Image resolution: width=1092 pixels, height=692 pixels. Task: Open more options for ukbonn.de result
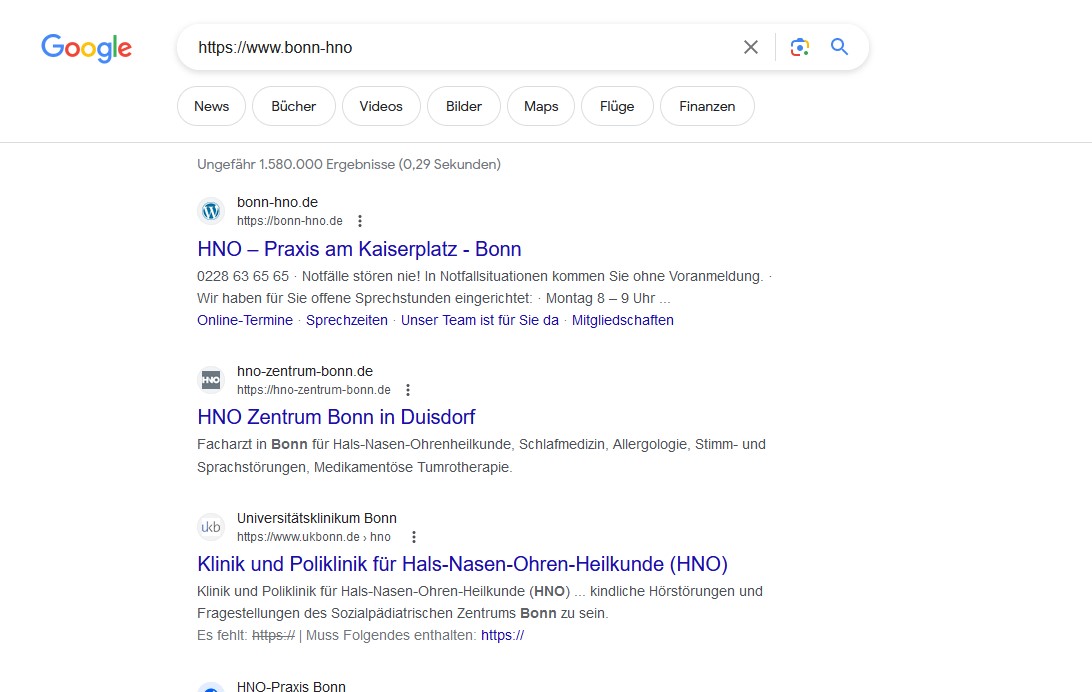tap(414, 537)
